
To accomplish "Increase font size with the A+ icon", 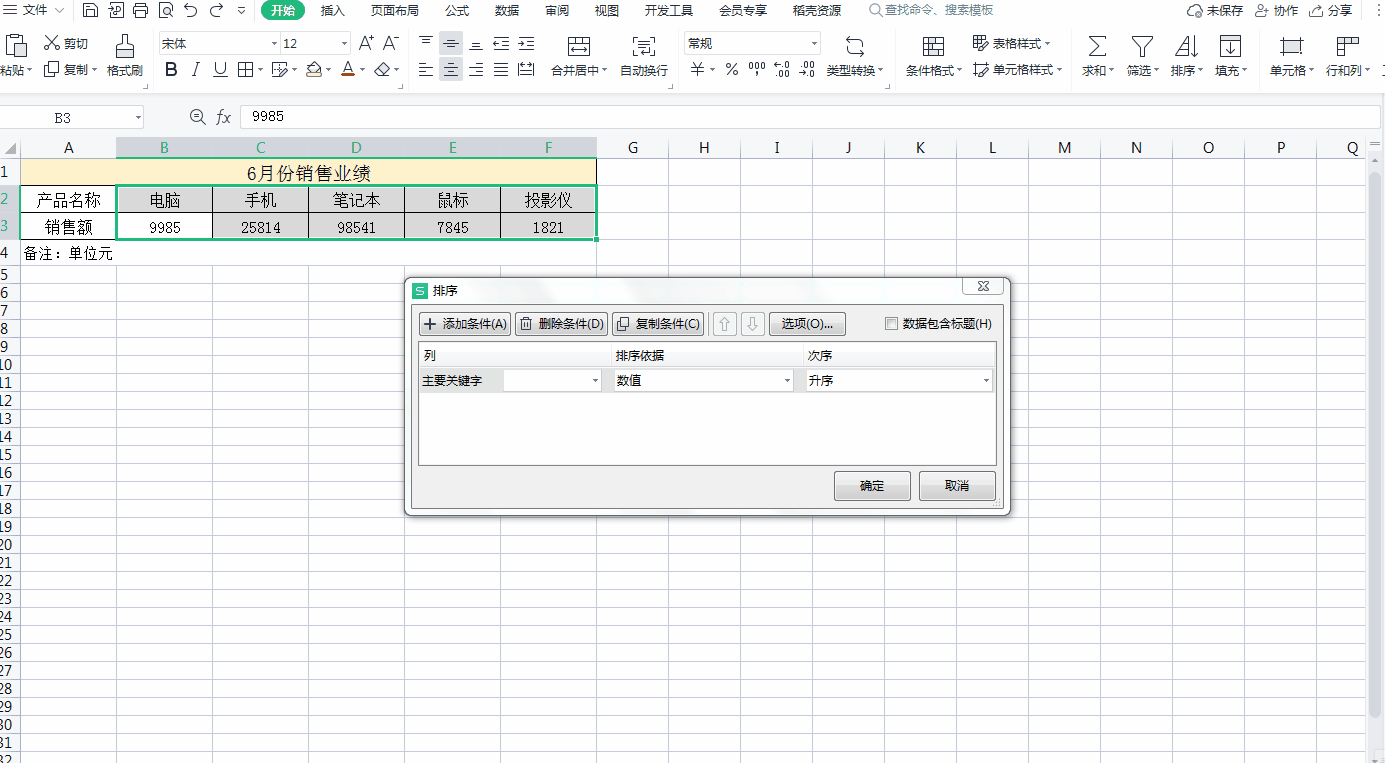I will (x=366, y=44).
